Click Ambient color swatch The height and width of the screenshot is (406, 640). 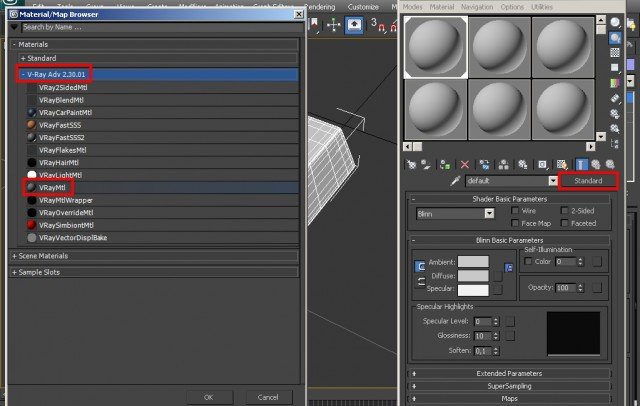click(x=473, y=262)
